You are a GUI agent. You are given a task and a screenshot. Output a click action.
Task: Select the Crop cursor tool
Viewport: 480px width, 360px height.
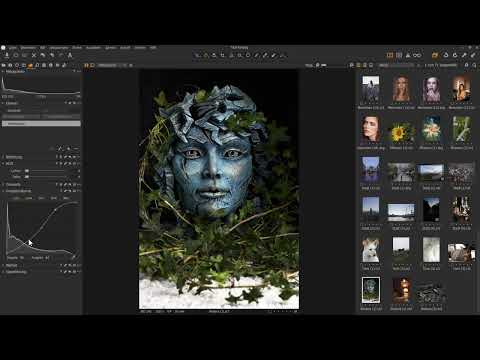pos(223,55)
